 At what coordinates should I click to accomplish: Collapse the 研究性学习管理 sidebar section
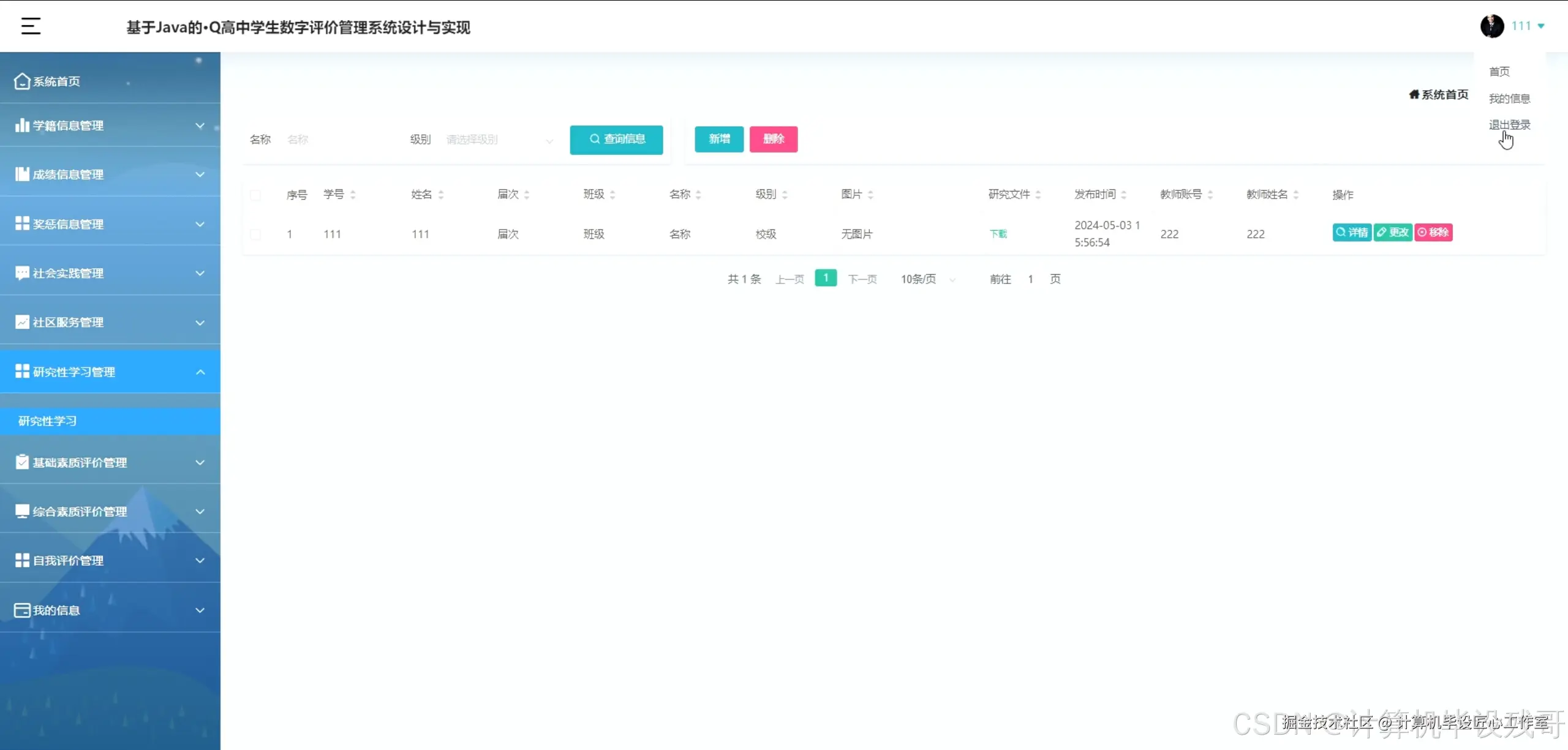click(200, 371)
